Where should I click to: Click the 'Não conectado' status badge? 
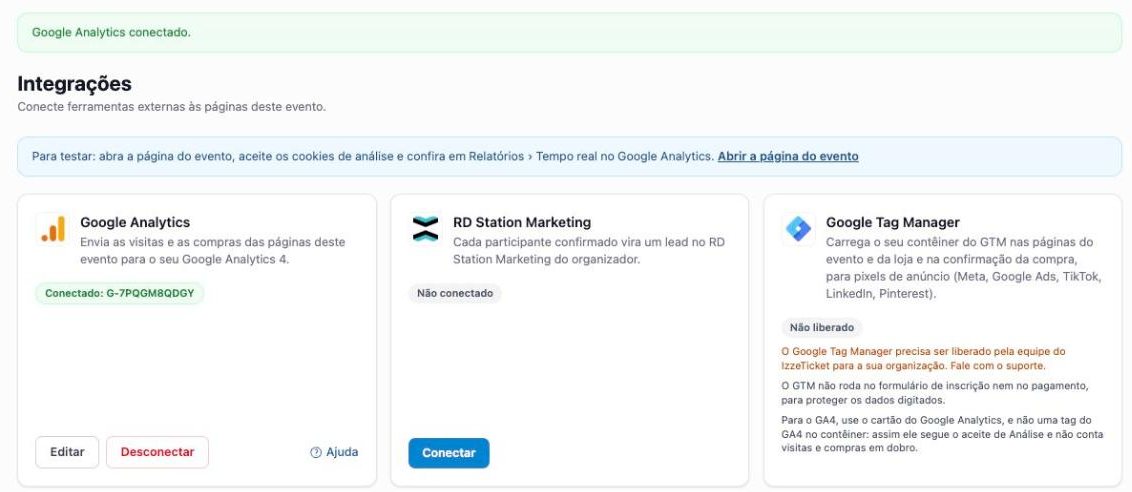(455, 293)
